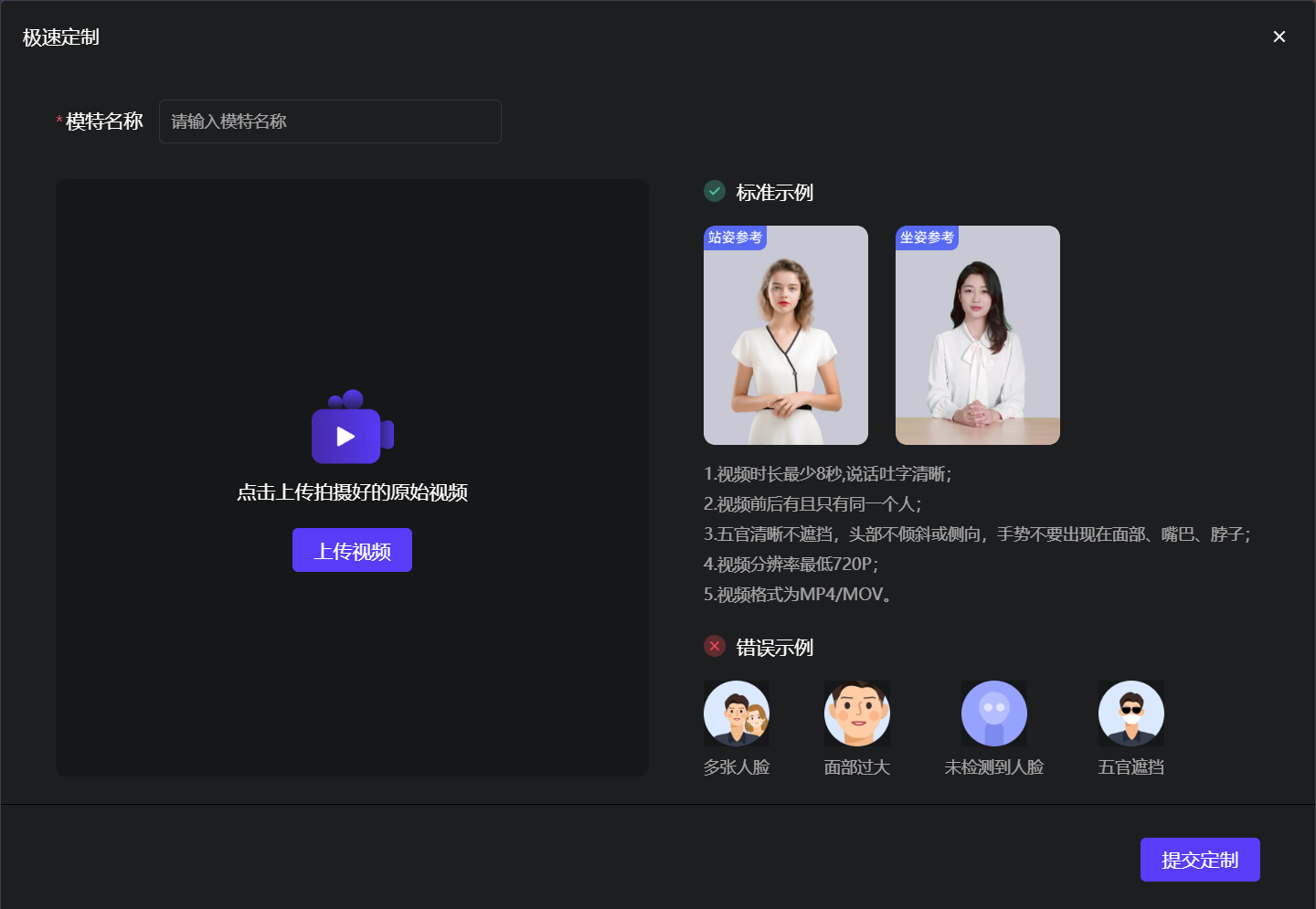The image size is (1316, 909).
Task: Click the 面部过大 error example icon
Action: click(x=857, y=713)
